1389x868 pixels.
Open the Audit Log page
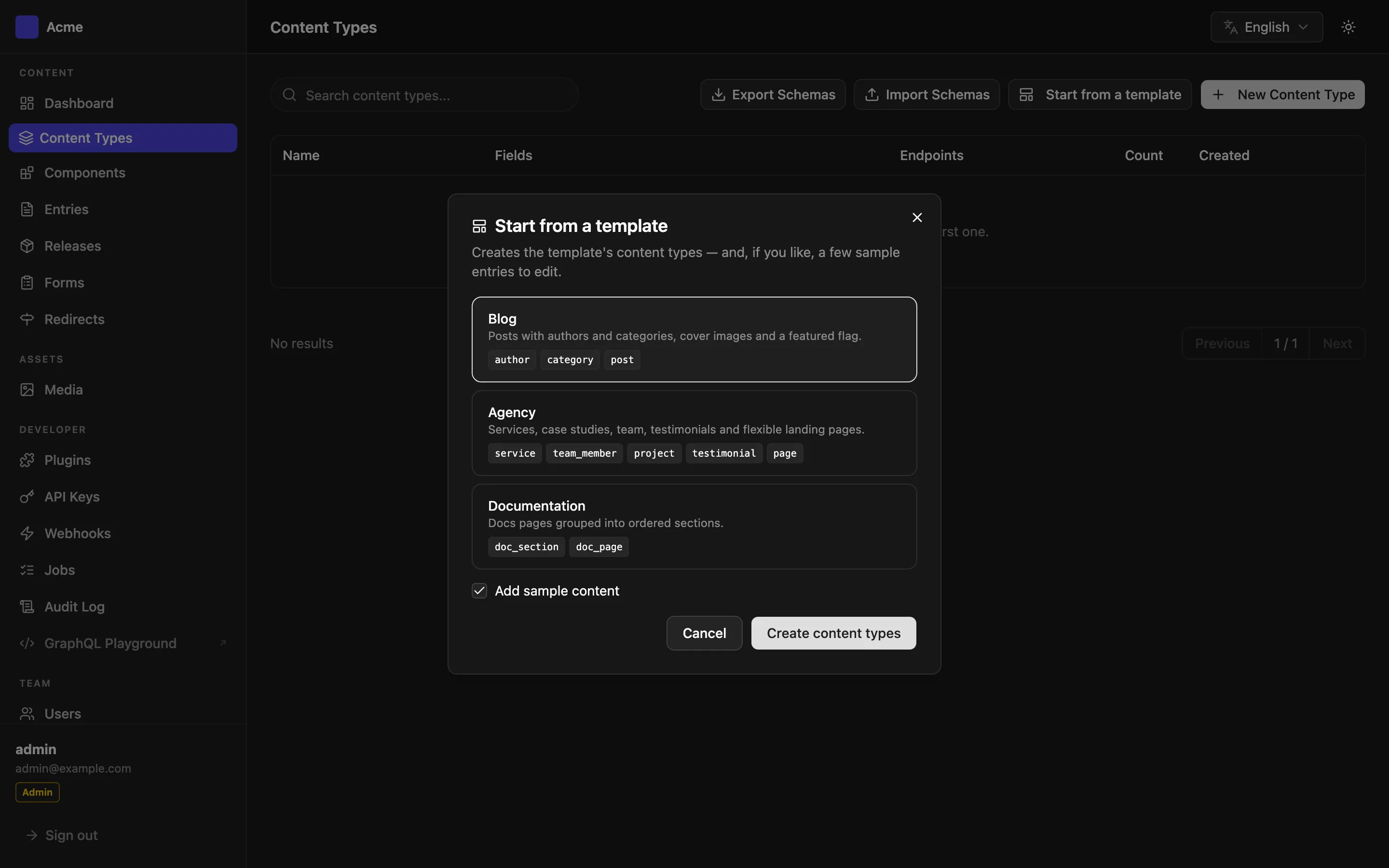[x=123, y=607]
